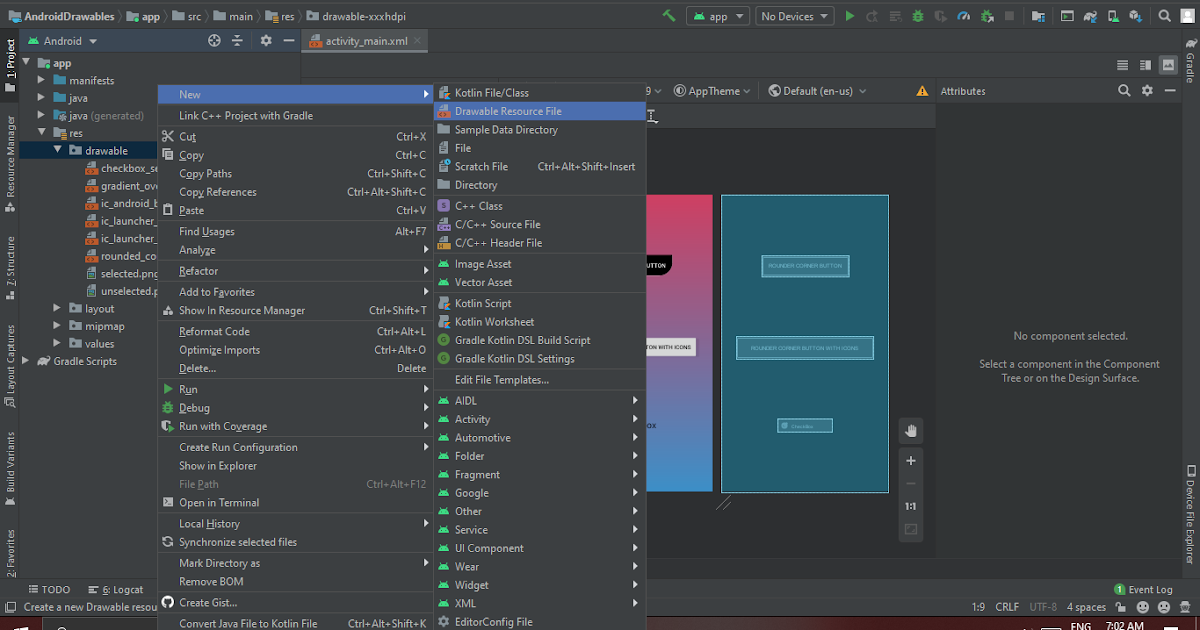Open Search Everywhere magnifier
The height and width of the screenshot is (630, 1200).
1163,14
